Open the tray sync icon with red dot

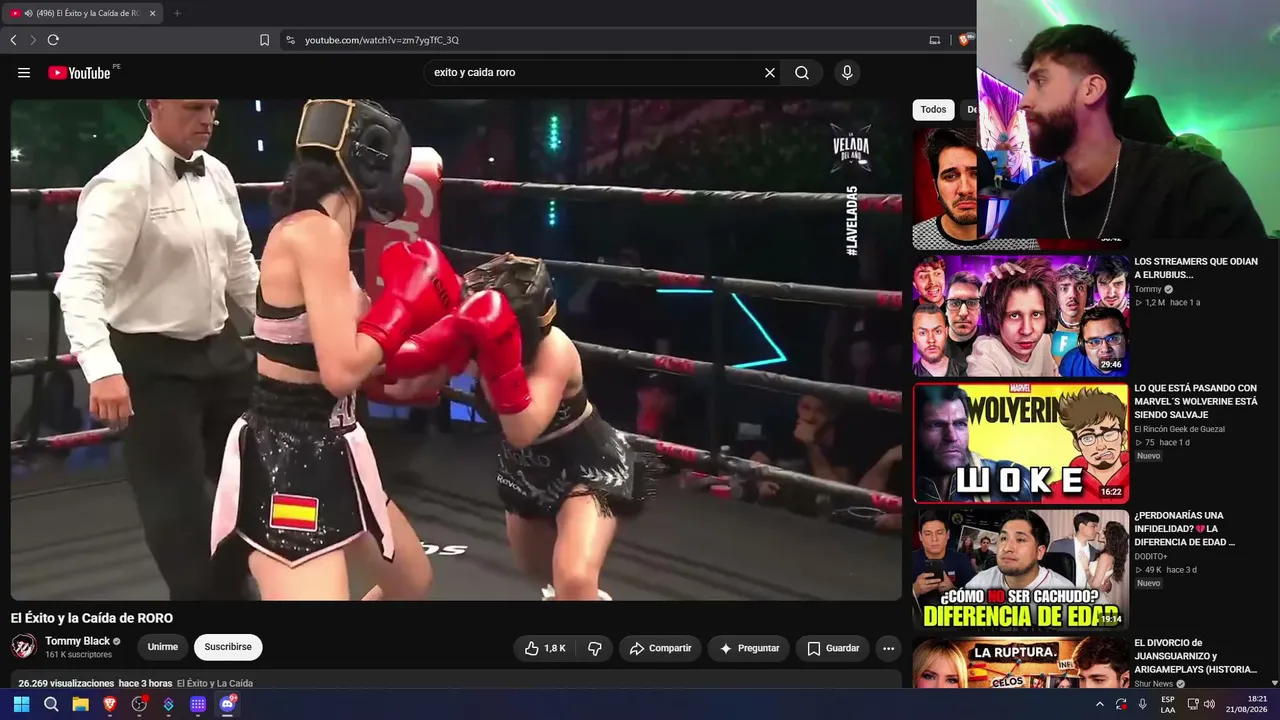[1121, 704]
